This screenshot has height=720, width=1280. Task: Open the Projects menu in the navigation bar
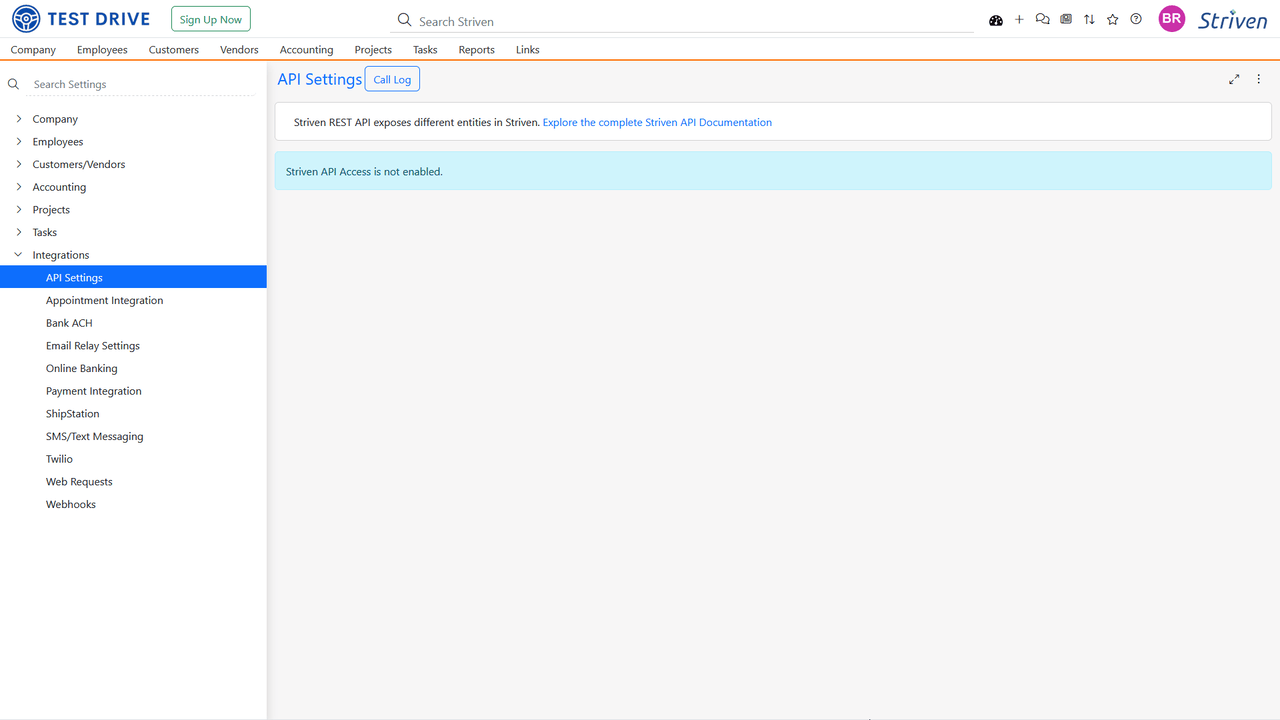[x=372, y=49]
